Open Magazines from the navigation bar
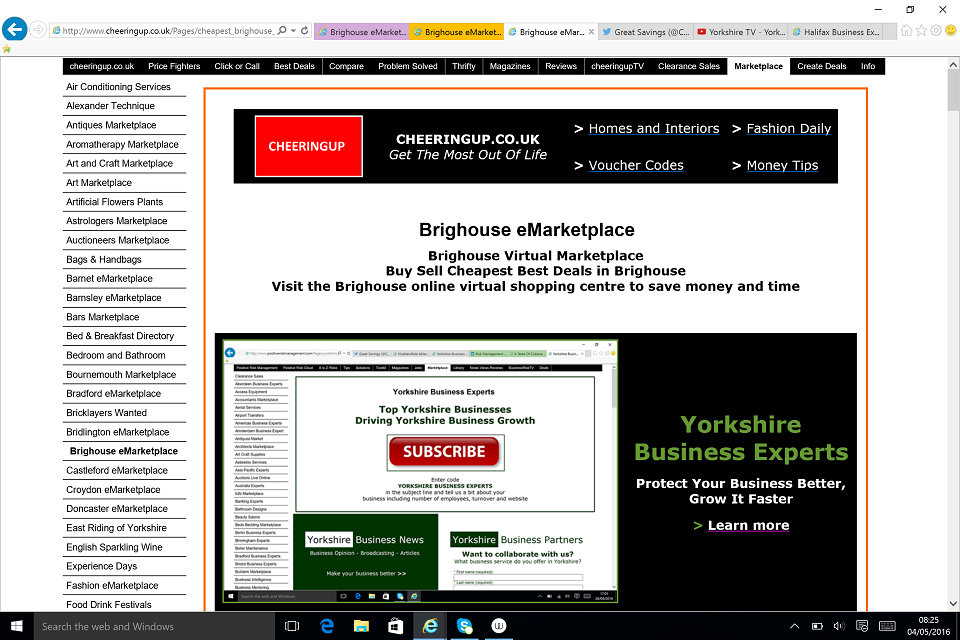 (510, 66)
